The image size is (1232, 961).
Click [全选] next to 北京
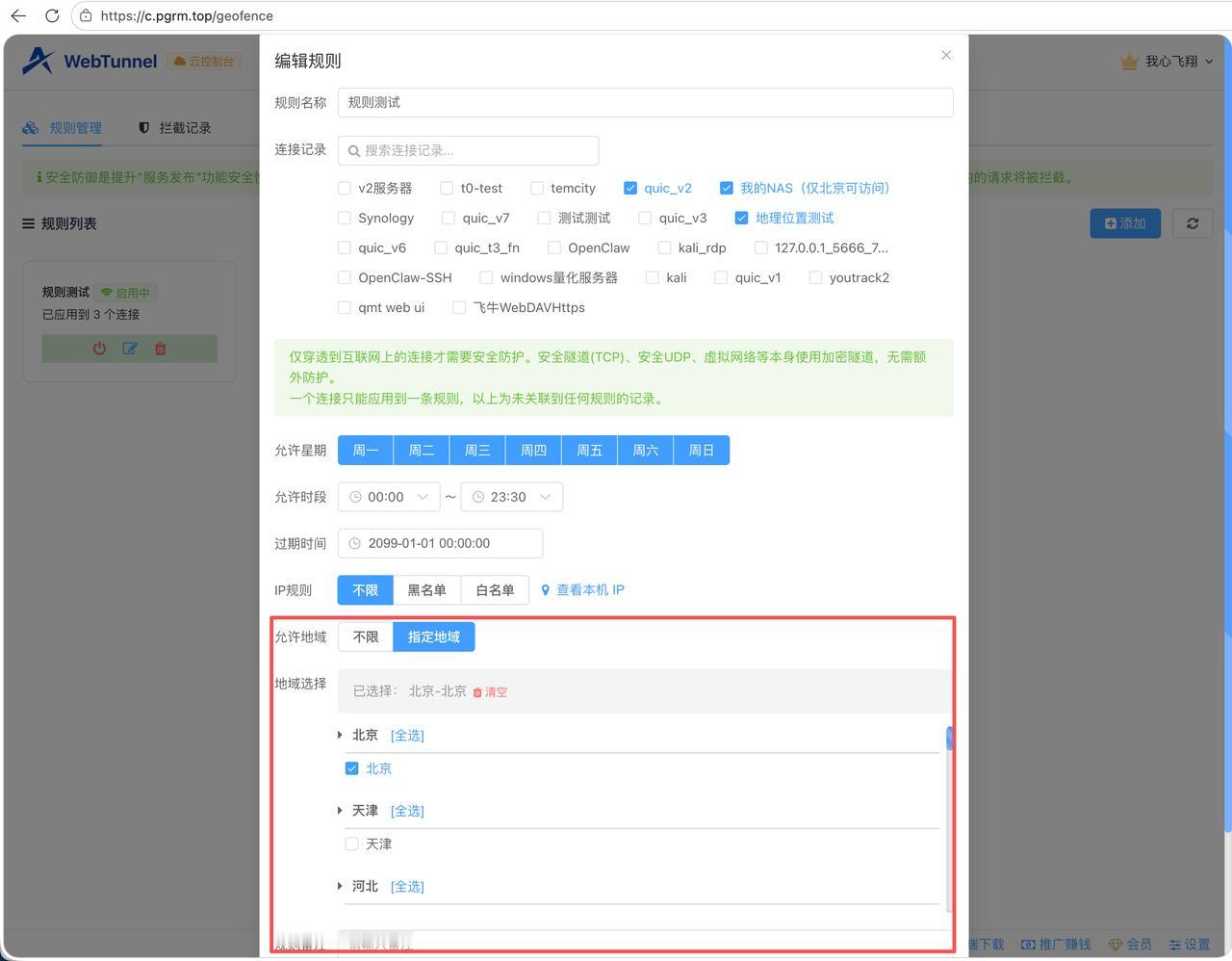[x=407, y=735]
